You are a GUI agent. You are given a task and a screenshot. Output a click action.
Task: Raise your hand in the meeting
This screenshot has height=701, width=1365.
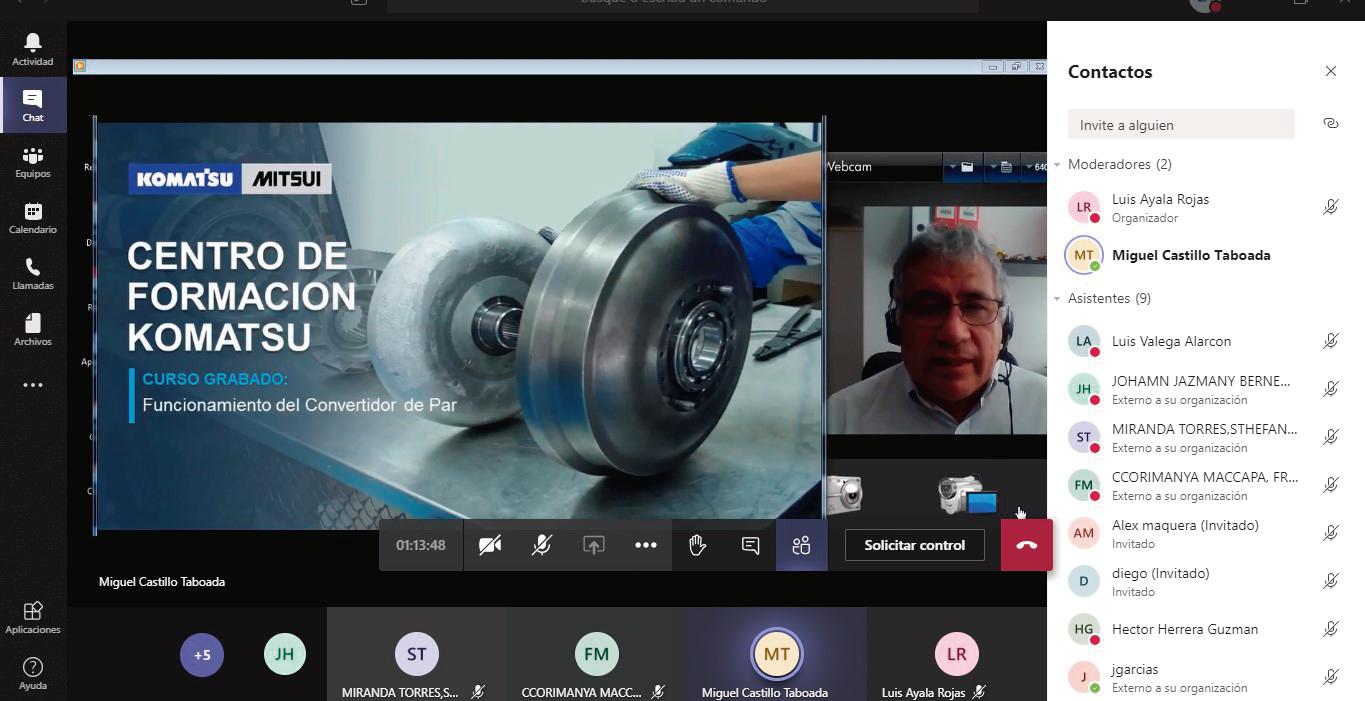point(698,545)
